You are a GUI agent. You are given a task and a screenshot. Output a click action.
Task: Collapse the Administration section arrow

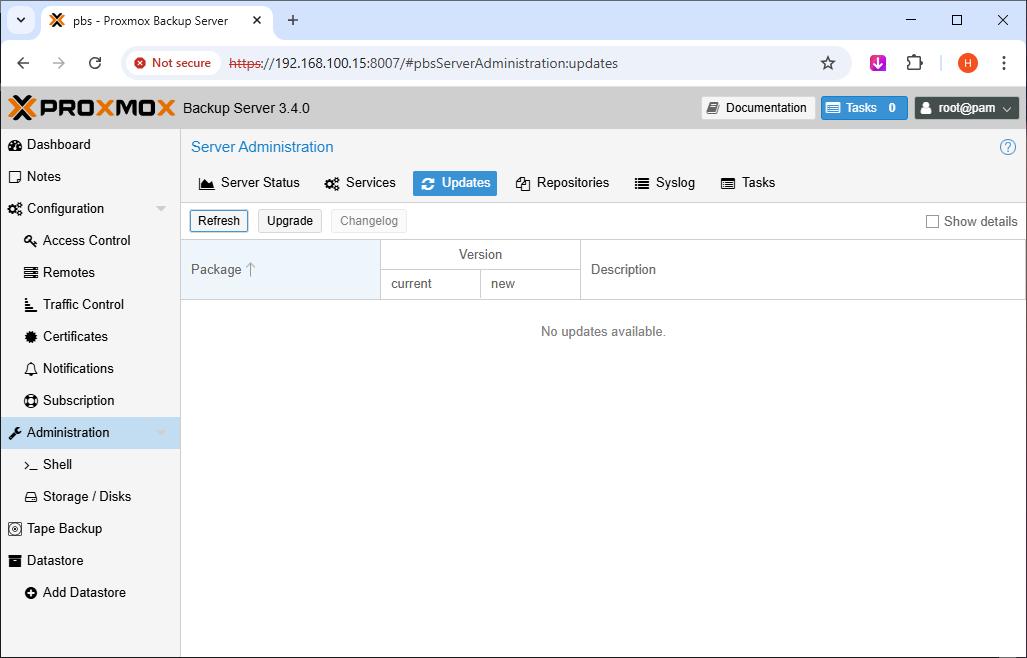tap(161, 433)
